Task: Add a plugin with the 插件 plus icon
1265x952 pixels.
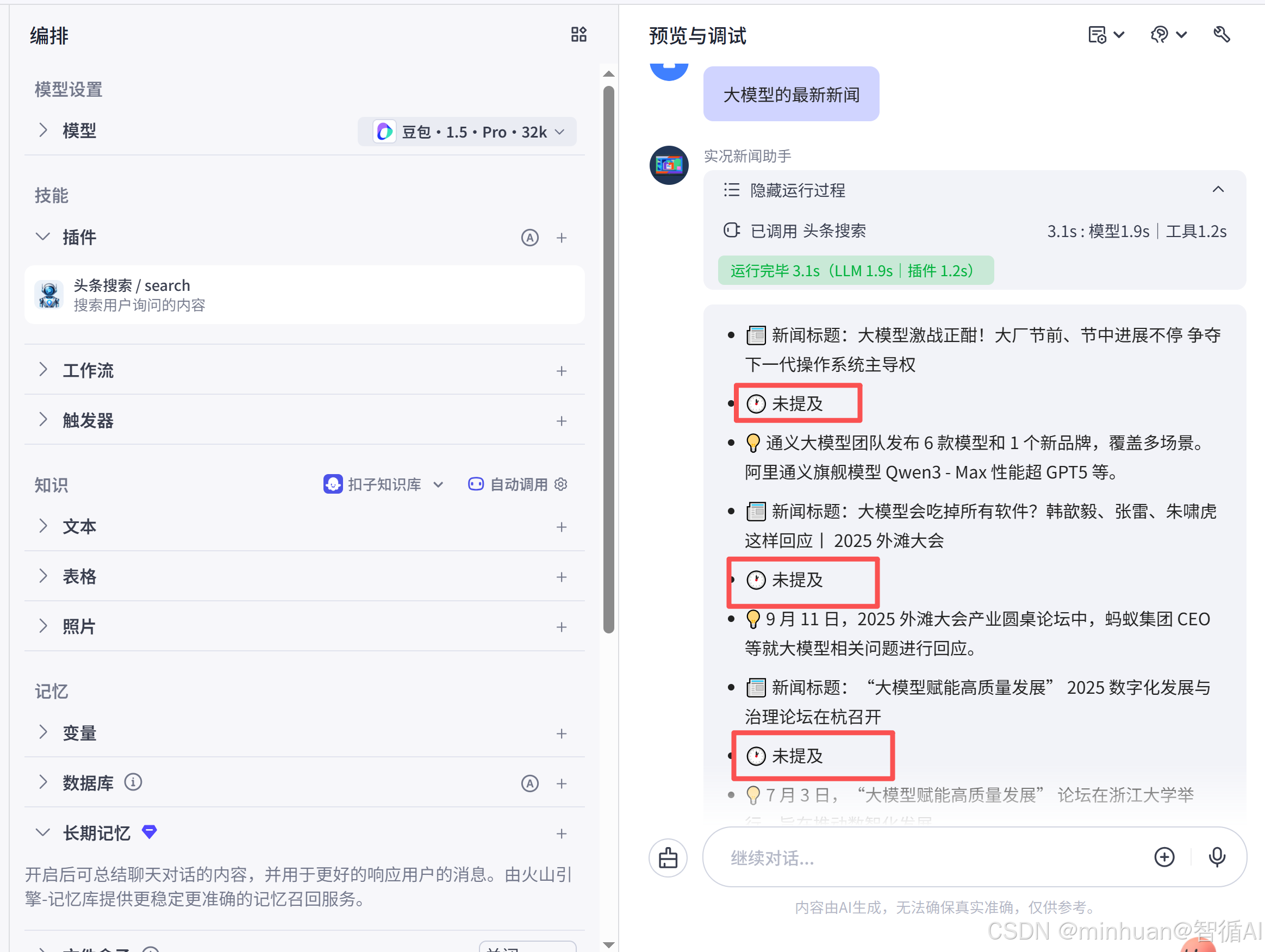Action: [x=561, y=238]
